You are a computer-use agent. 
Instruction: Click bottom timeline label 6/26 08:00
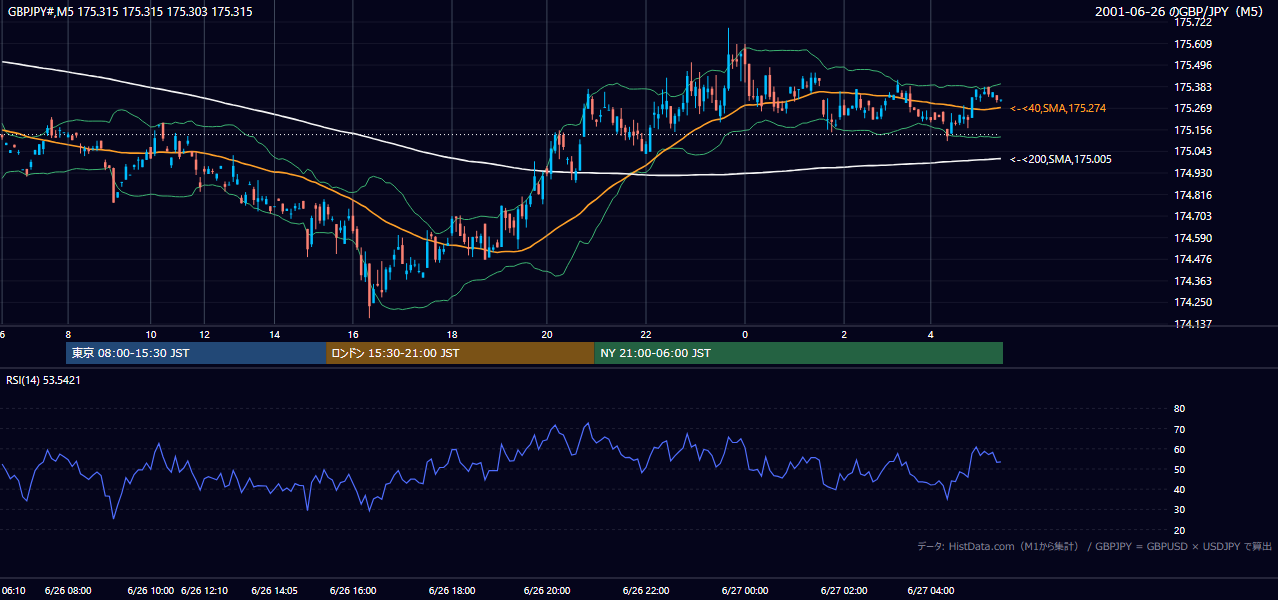pyautogui.click(x=68, y=591)
